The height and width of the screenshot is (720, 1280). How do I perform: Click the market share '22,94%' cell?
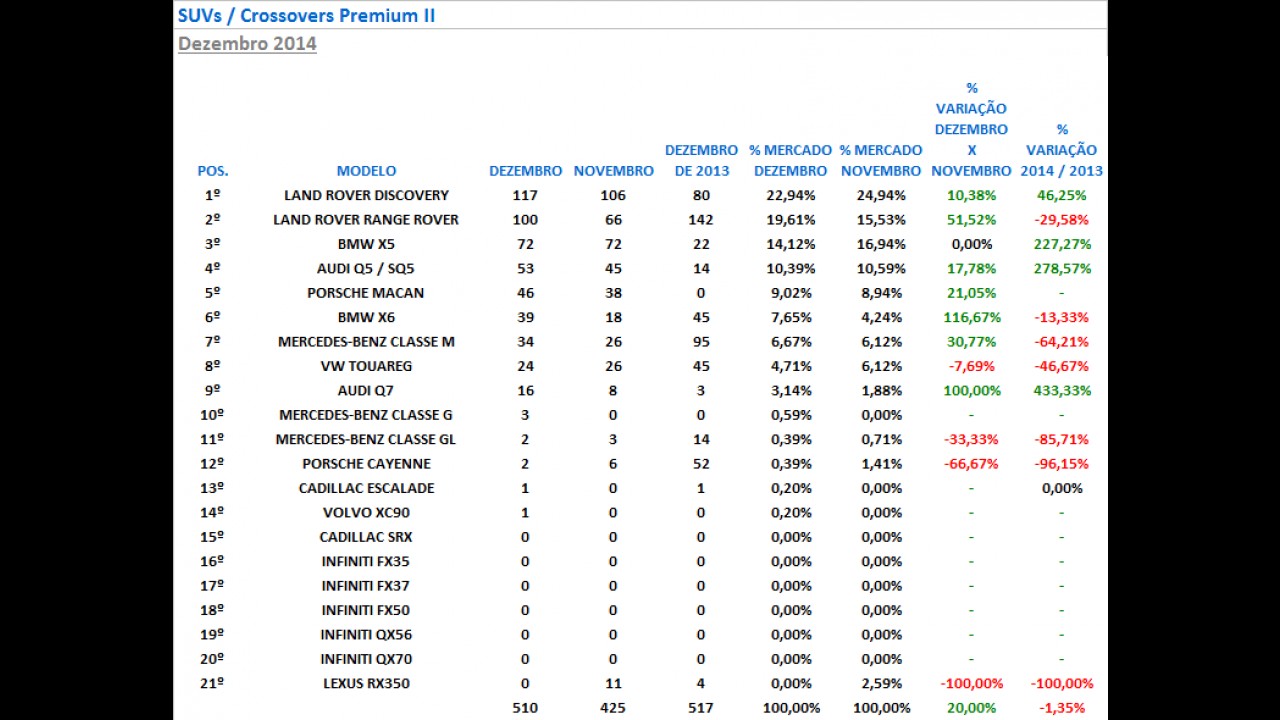(x=790, y=195)
